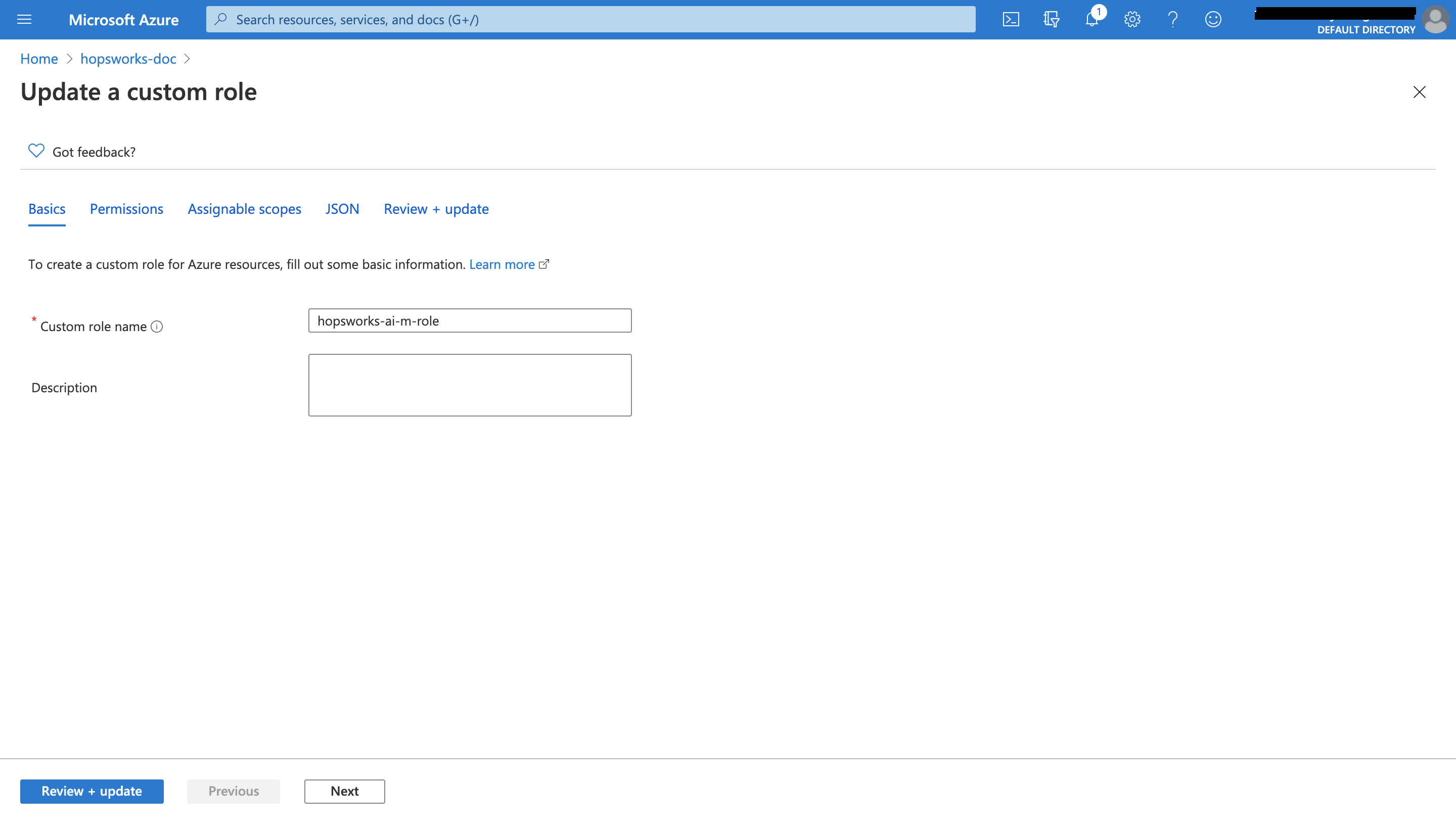Switch to the Permissions tab

126,208
